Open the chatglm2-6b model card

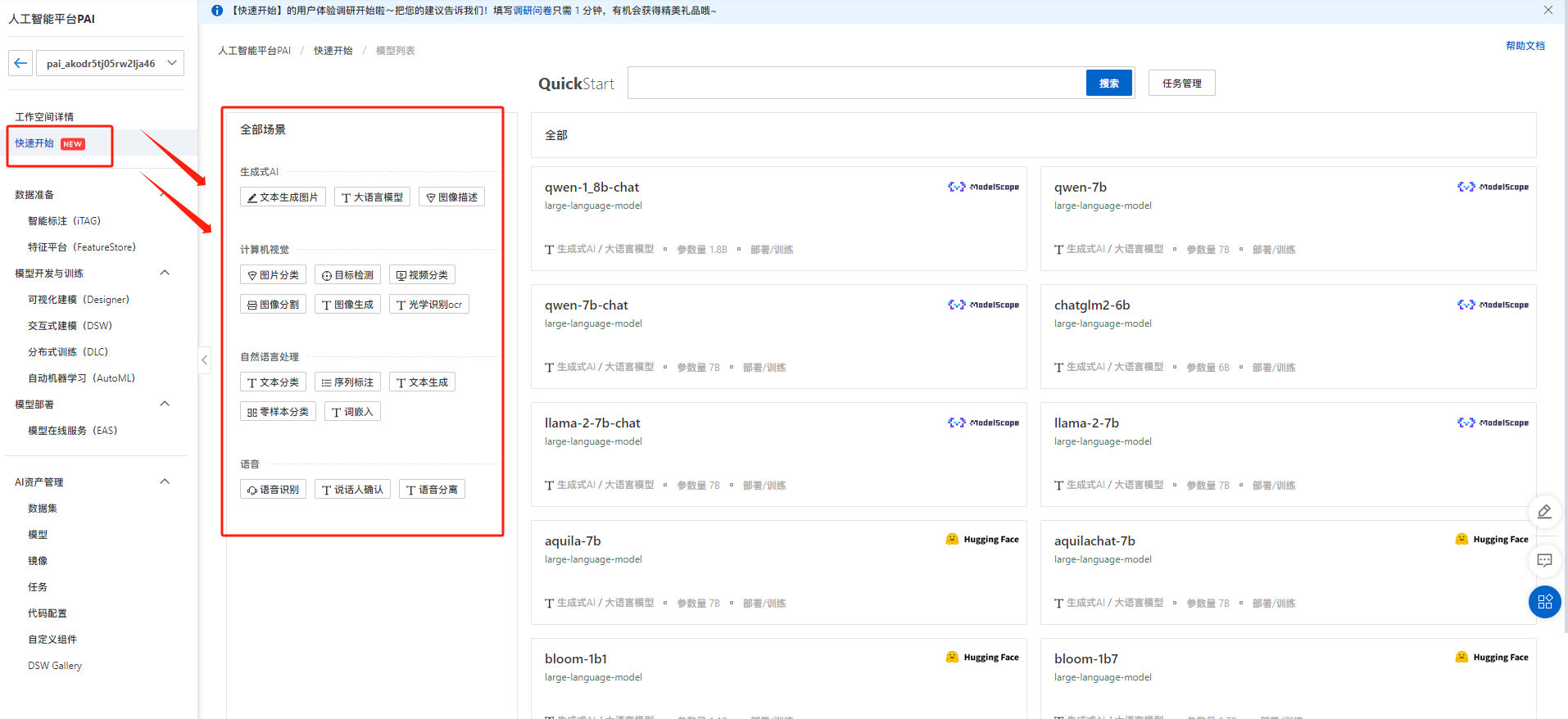1288,337
